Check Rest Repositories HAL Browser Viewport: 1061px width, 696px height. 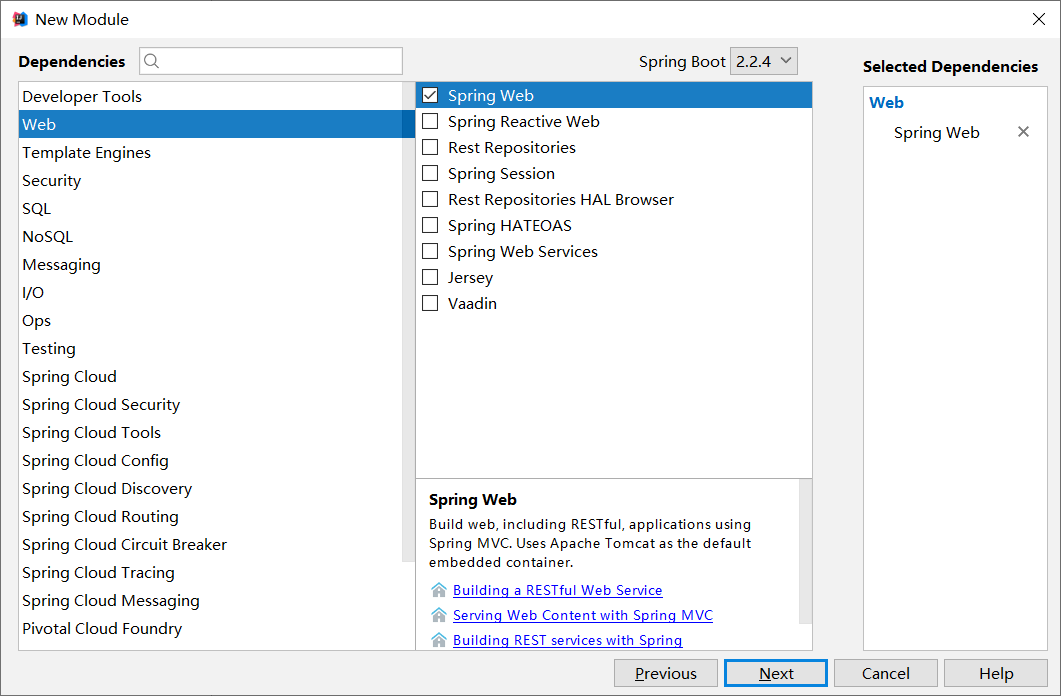tap(430, 200)
